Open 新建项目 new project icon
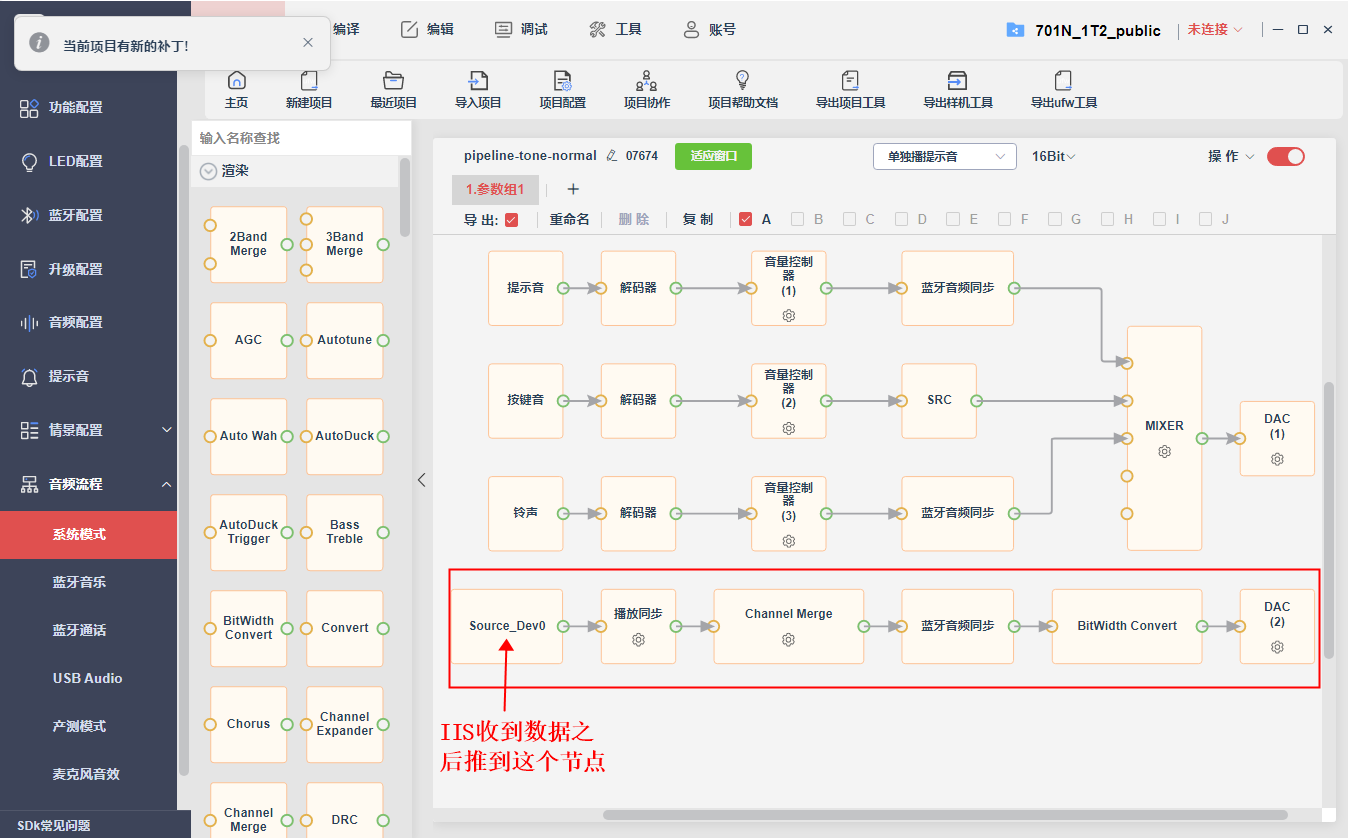Viewport: 1348px width, 838px height. click(309, 81)
